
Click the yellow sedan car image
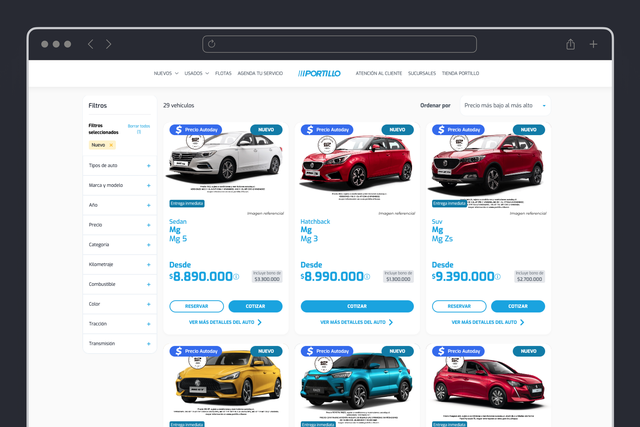tap(228, 380)
